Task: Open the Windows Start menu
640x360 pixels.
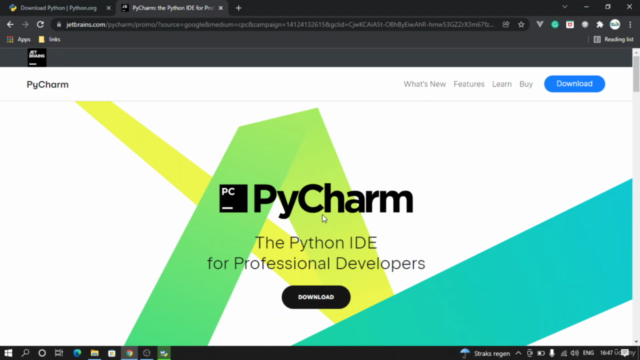Action: pos(8,353)
